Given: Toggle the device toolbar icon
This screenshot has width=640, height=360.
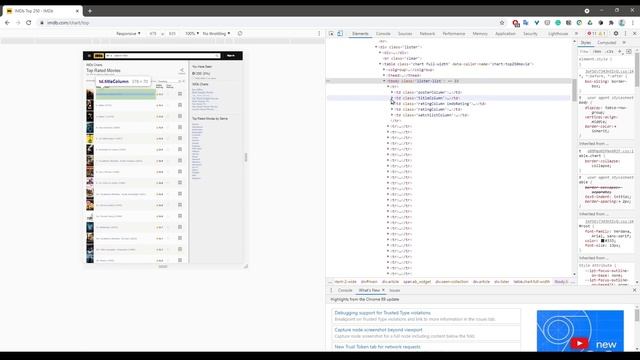Looking at the screenshot, I should 340,33.
